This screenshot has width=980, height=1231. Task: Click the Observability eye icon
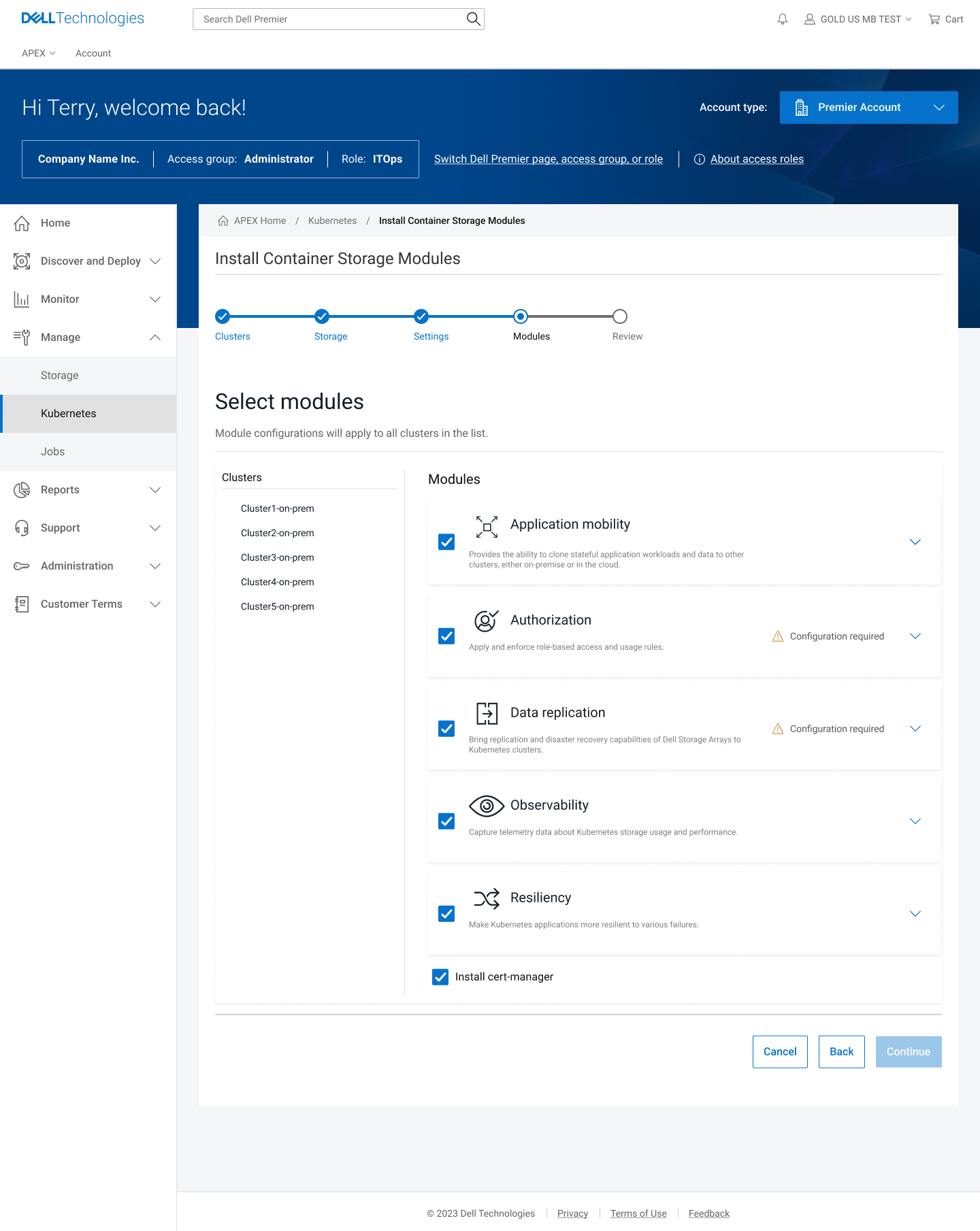(487, 806)
